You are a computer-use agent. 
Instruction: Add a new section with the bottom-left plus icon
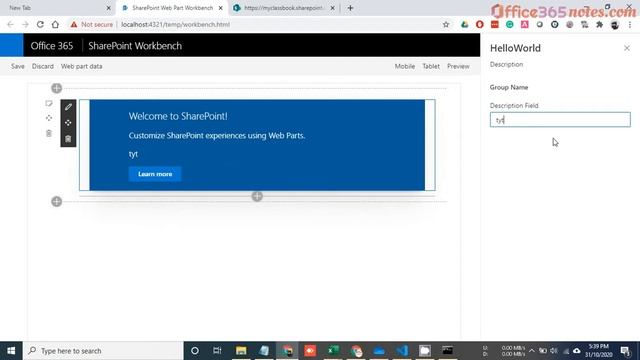point(57,201)
